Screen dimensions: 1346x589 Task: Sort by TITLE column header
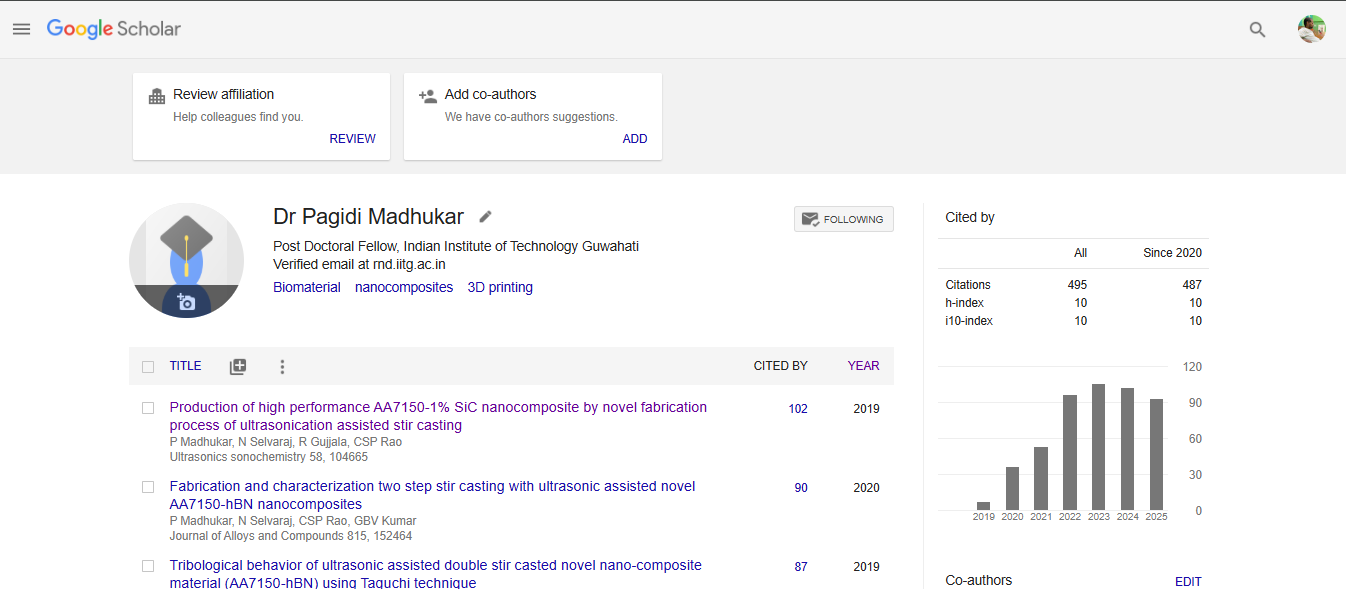[185, 366]
